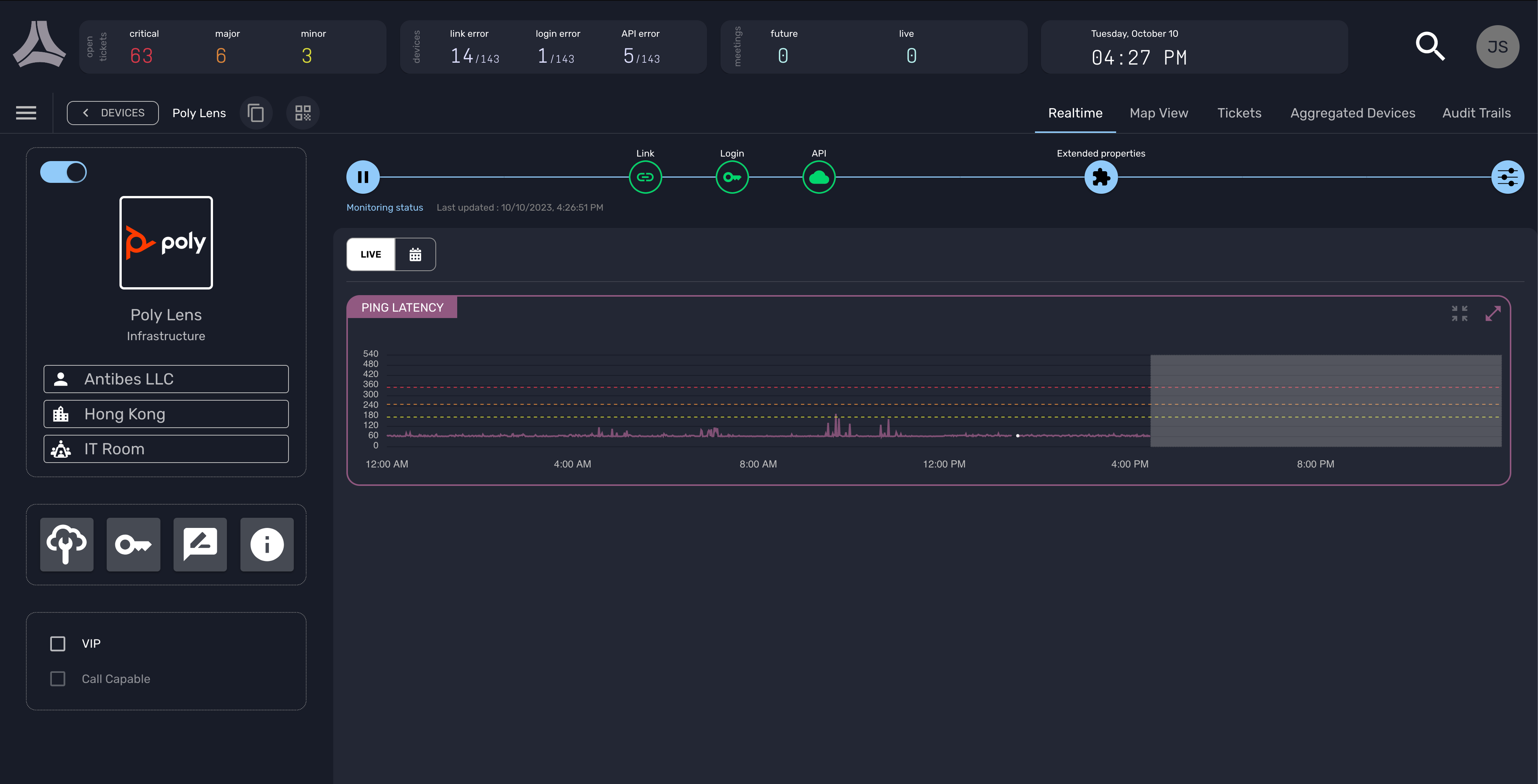
Task: Check the VIP checkbox
Action: pos(58,644)
